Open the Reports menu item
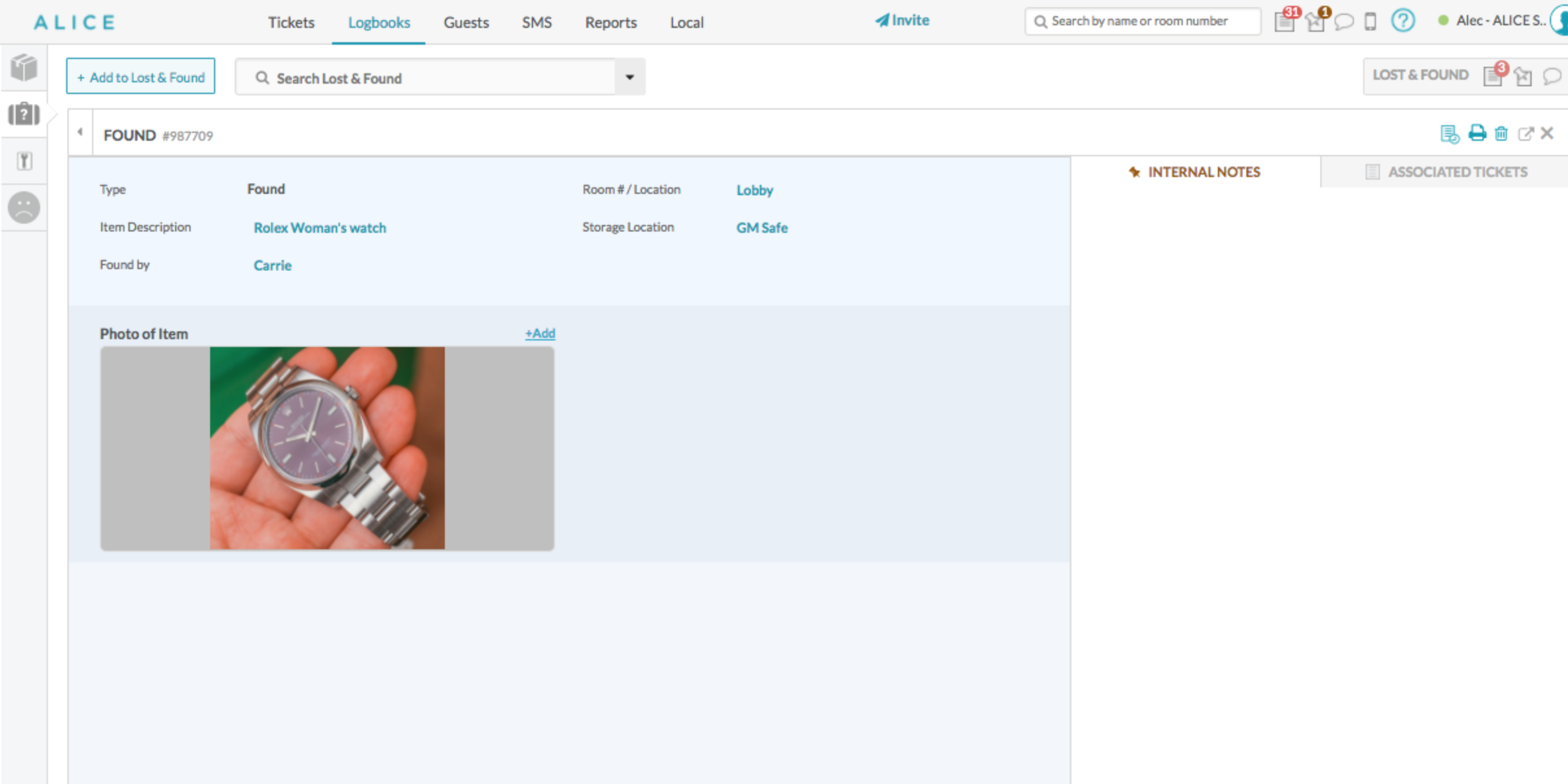Viewport: 1568px width, 784px height. (x=610, y=22)
